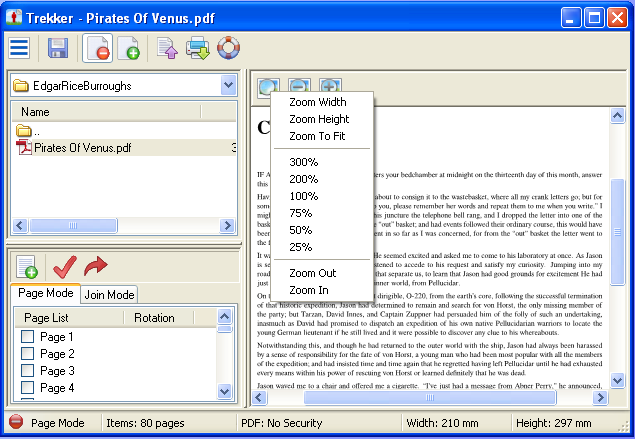635x439 pixels.
Task: Tick the Page 4 checkbox
Action: (x=28, y=388)
